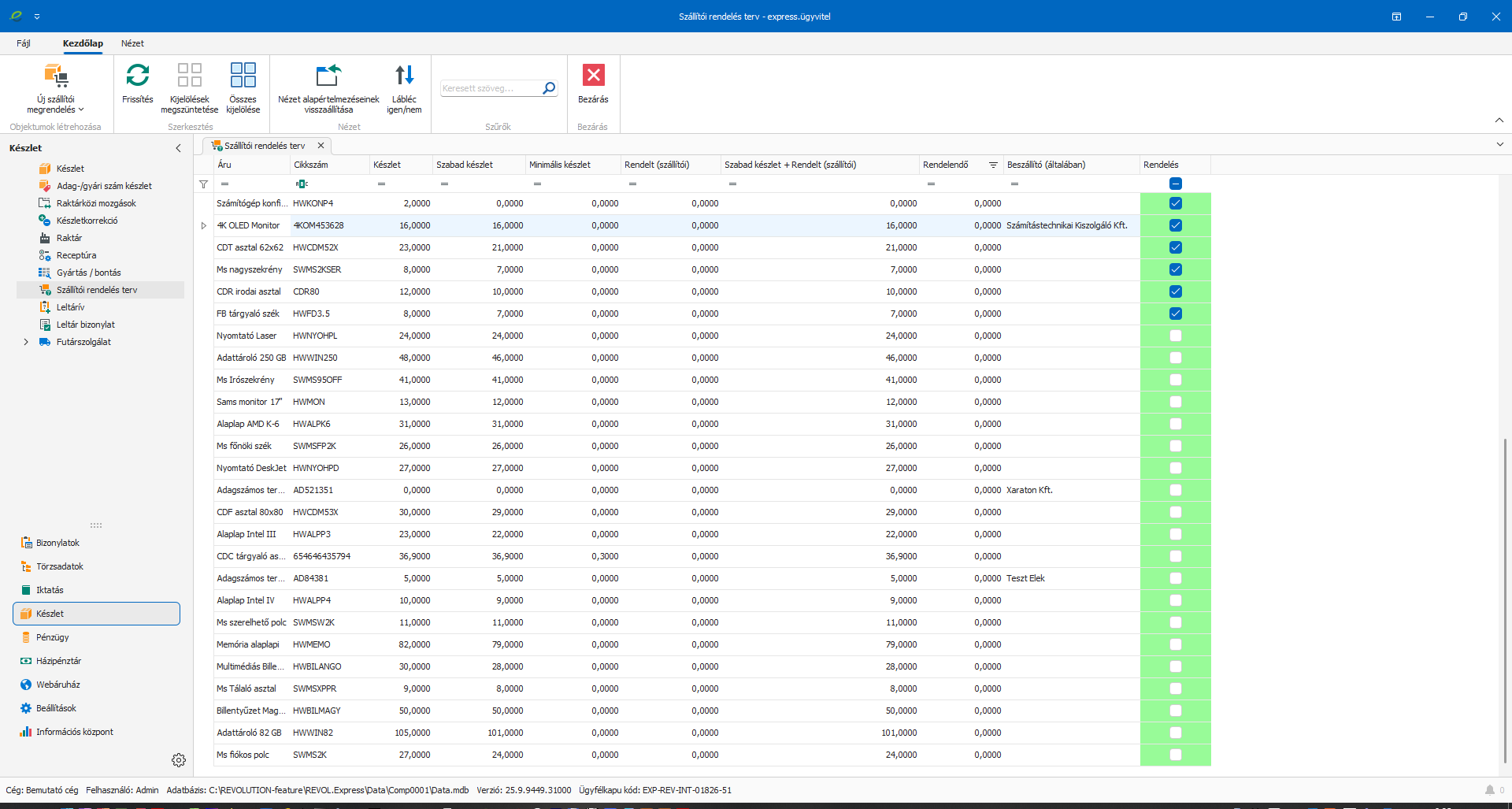Open Pénzügy module in the sidebar
This screenshot has width=1512, height=809.
(x=53, y=637)
